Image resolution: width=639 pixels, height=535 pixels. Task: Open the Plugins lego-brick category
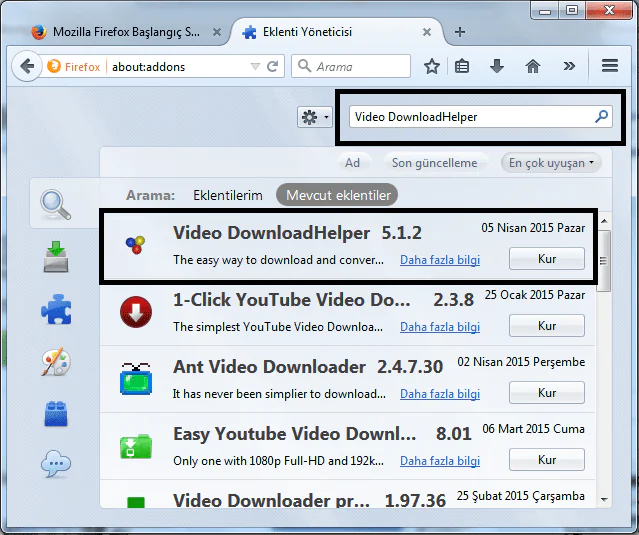pyautogui.click(x=56, y=413)
